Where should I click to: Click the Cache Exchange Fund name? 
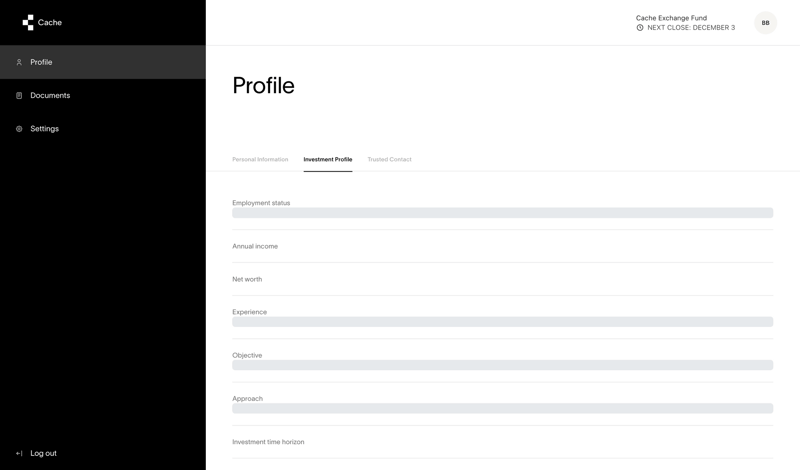(671, 18)
